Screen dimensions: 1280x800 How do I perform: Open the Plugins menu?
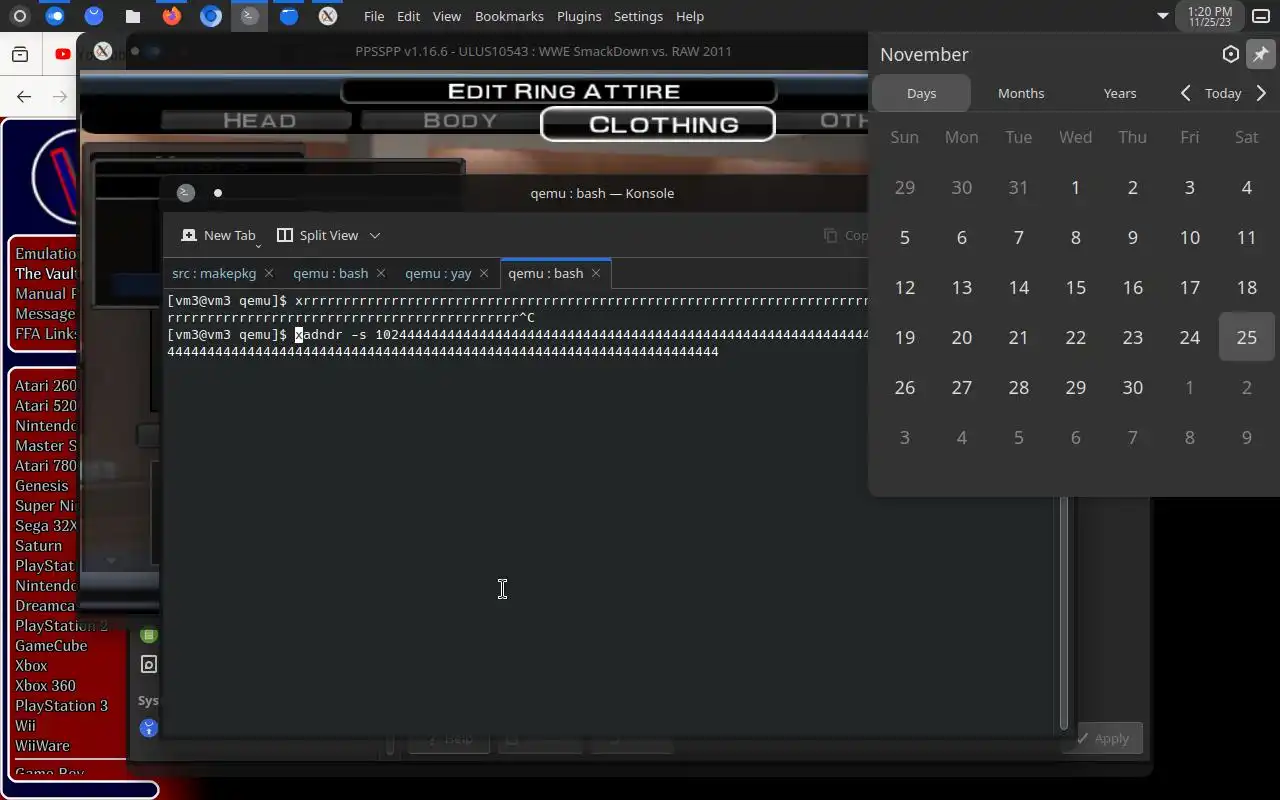(x=579, y=16)
